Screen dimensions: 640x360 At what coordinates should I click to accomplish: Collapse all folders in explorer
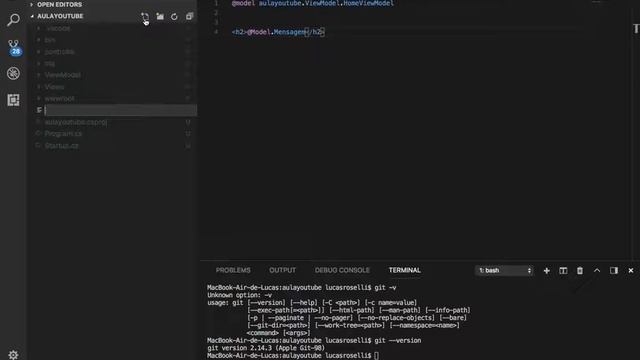(189, 17)
